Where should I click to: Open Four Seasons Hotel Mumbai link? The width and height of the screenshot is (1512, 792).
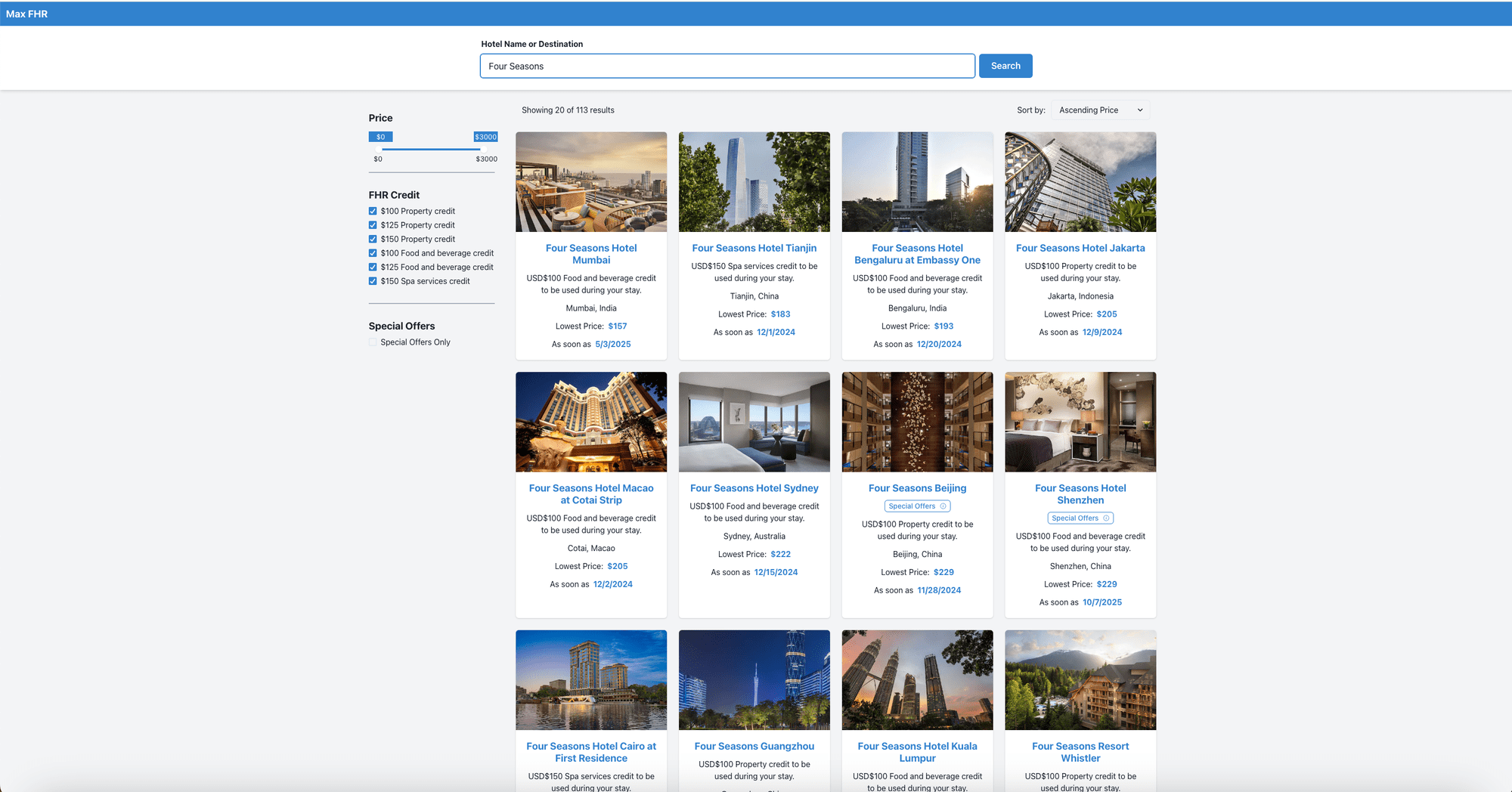[591, 254]
